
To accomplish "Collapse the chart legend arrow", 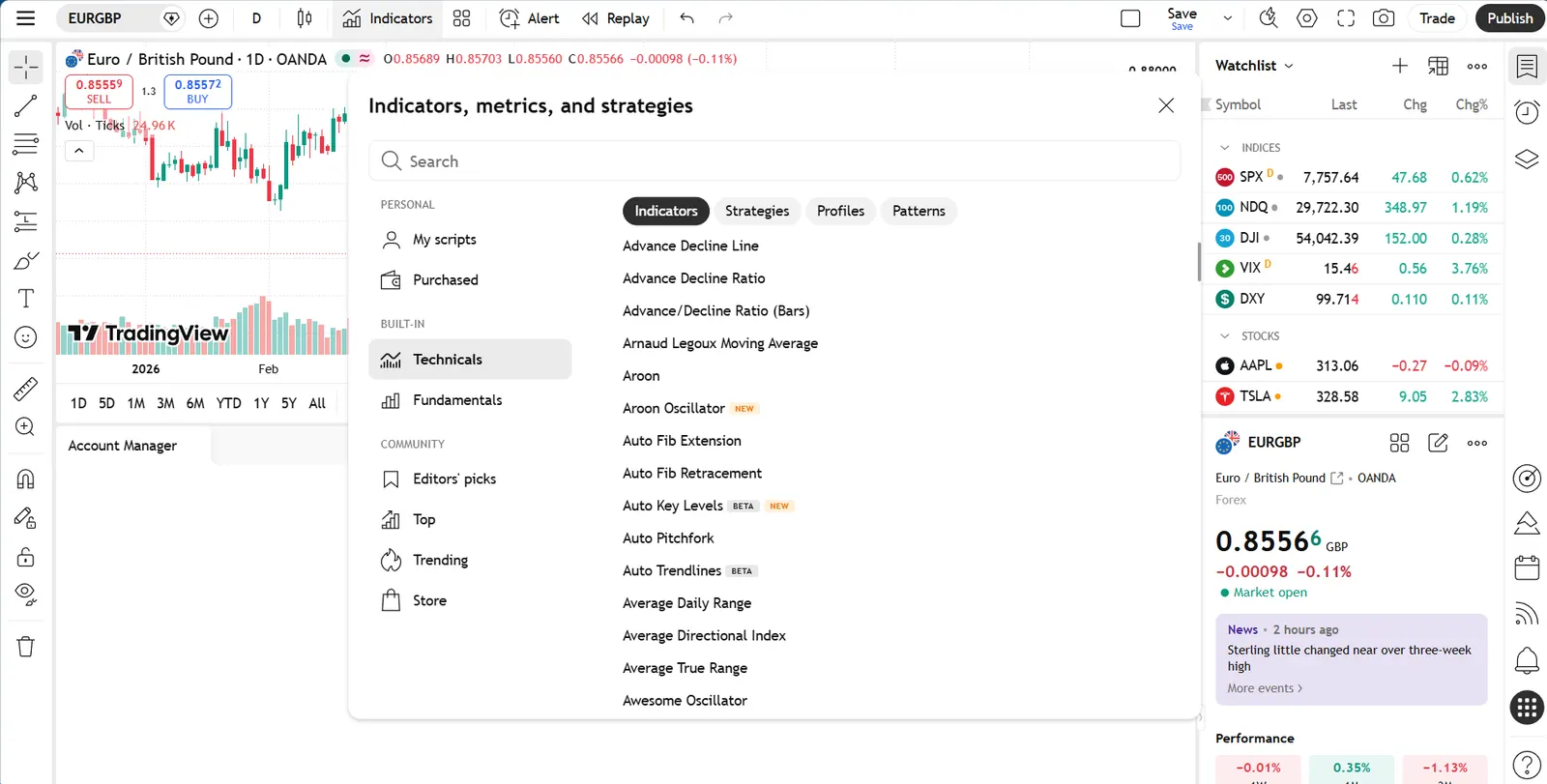I will (79, 150).
